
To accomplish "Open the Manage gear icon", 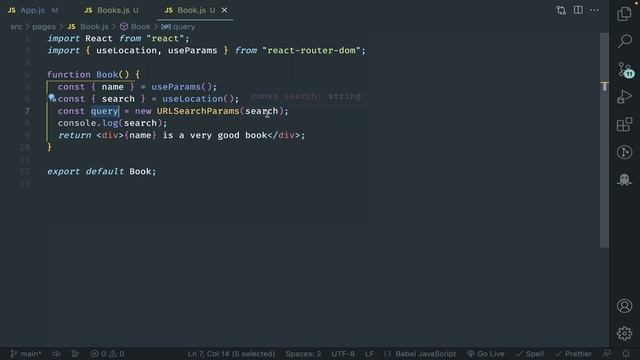I will click(x=624, y=333).
